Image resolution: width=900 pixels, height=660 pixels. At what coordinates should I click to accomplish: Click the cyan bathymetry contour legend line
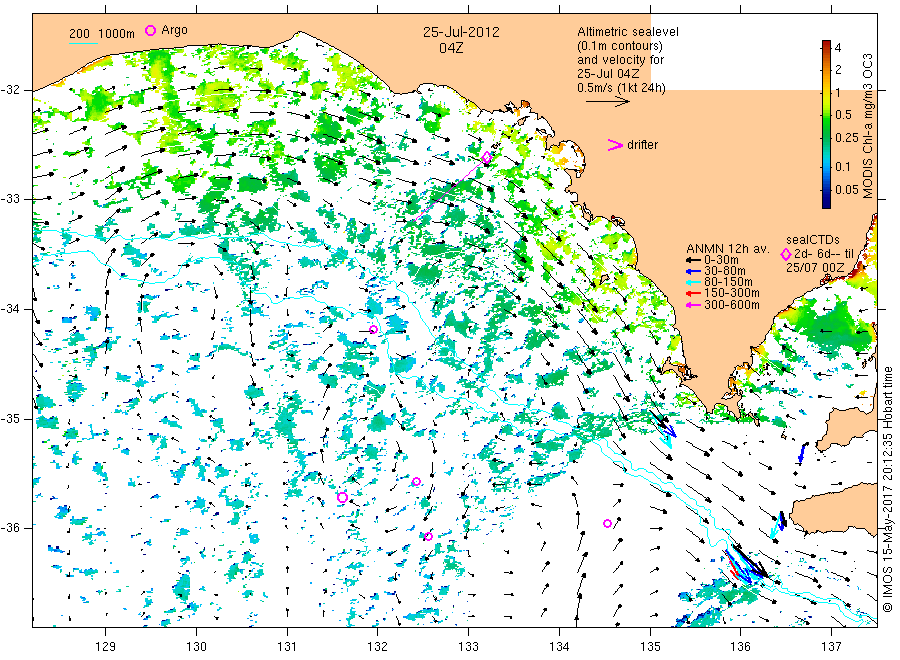83,43
